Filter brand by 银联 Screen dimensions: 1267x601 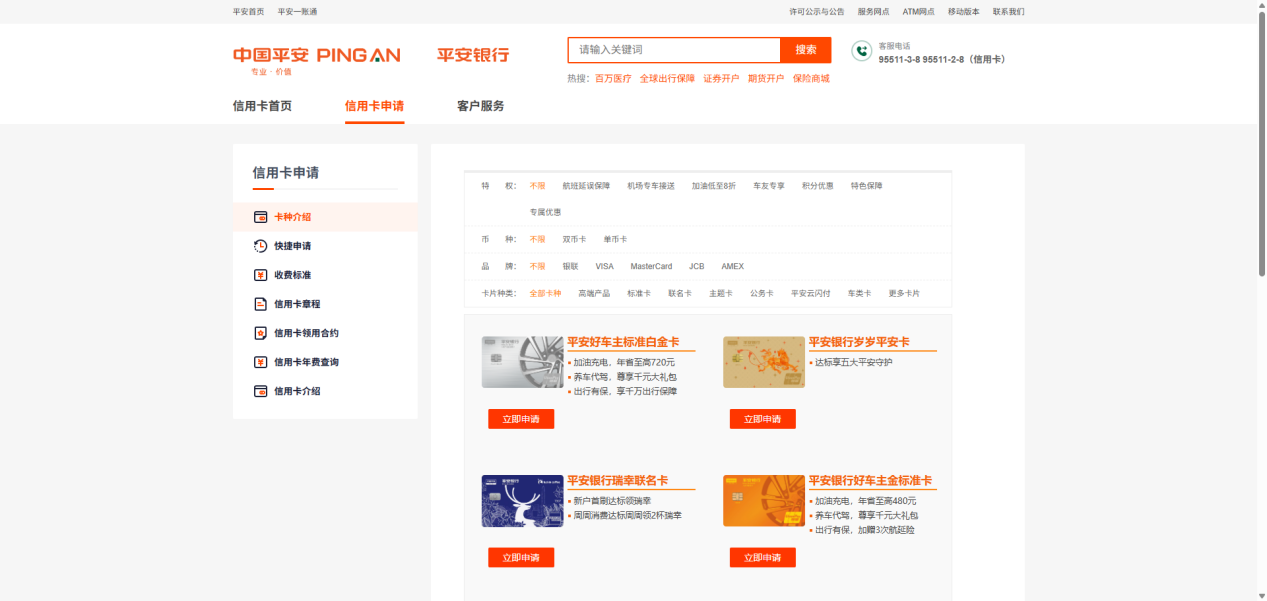coord(570,266)
